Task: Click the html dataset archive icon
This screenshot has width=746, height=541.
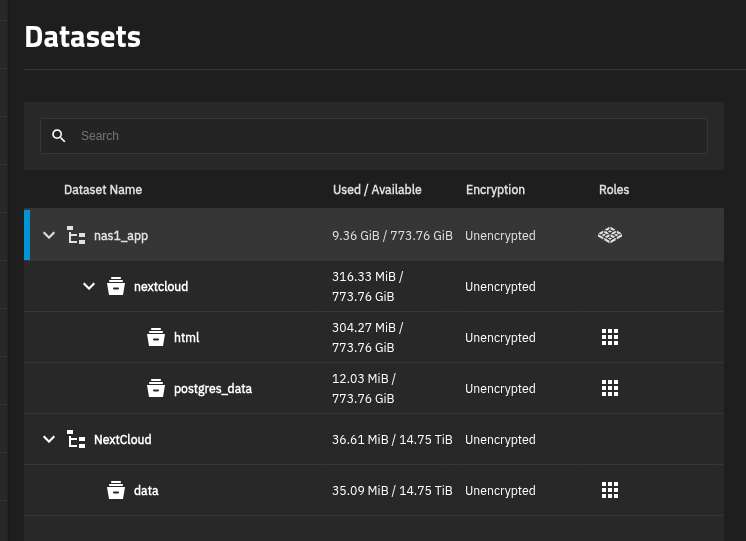Action: click(156, 337)
